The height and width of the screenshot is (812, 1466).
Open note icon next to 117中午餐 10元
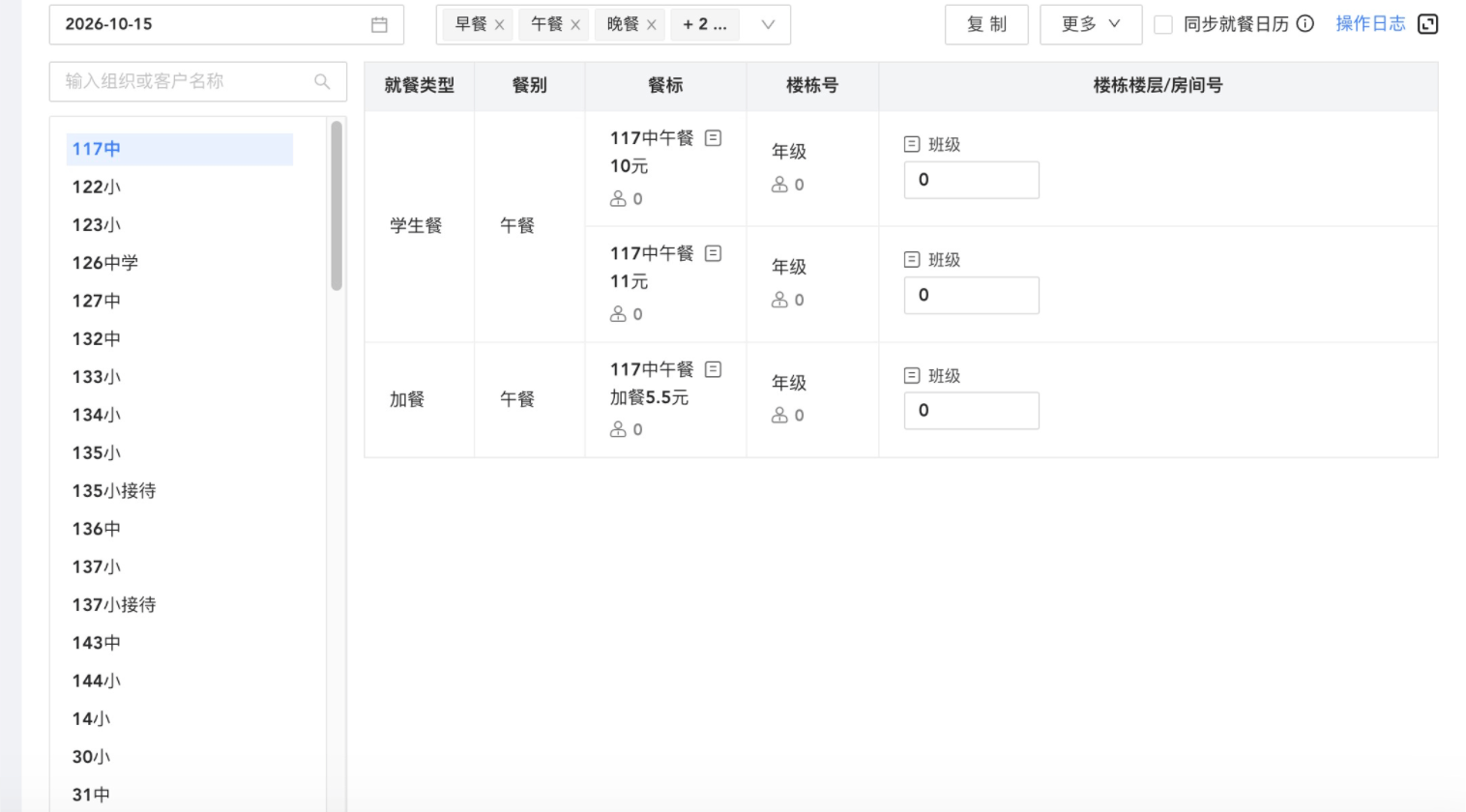click(714, 138)
